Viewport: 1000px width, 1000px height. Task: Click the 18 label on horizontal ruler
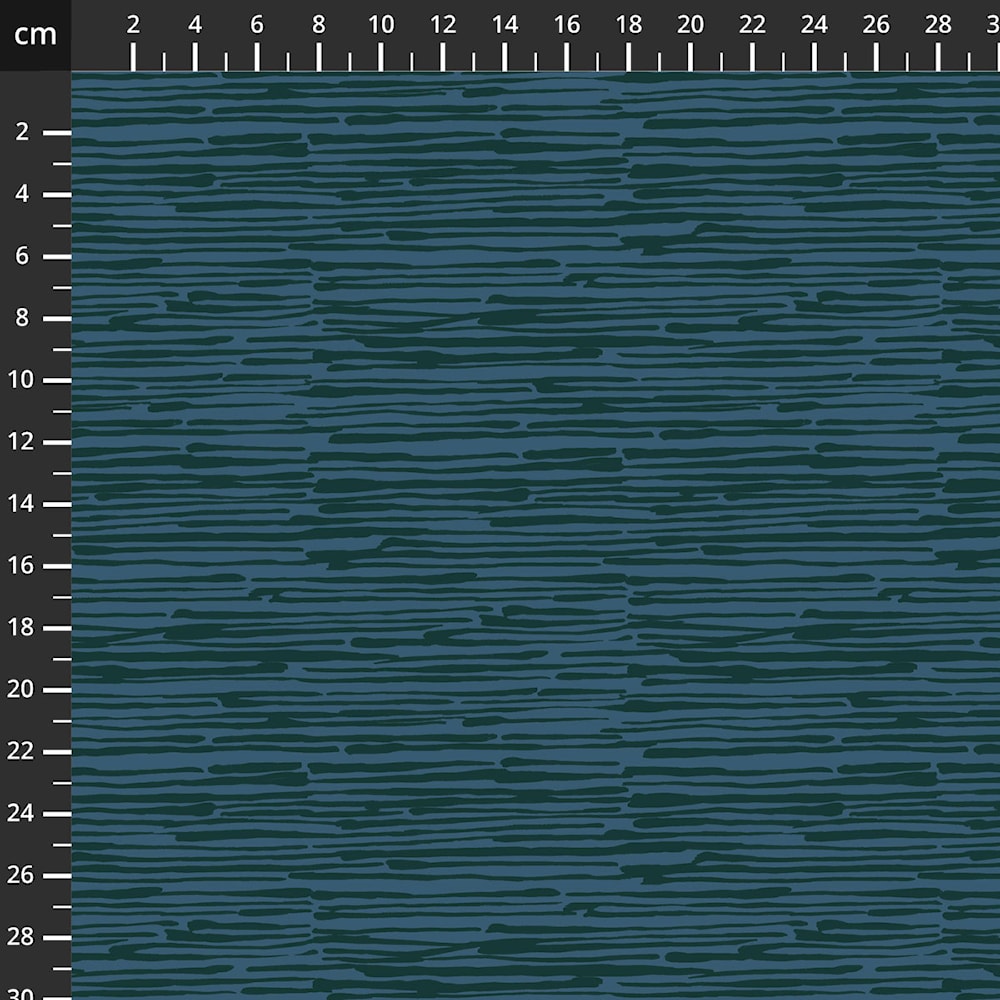(x=629, y=26)
